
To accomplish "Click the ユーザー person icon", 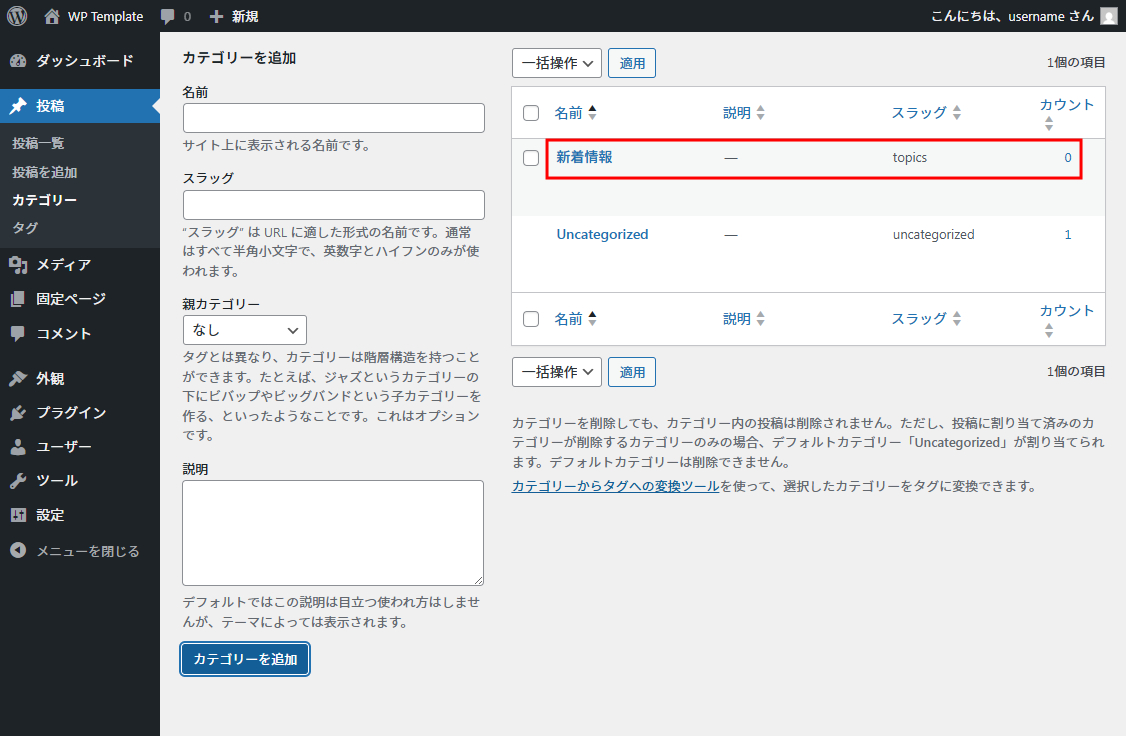I will [x=18, y=447].
